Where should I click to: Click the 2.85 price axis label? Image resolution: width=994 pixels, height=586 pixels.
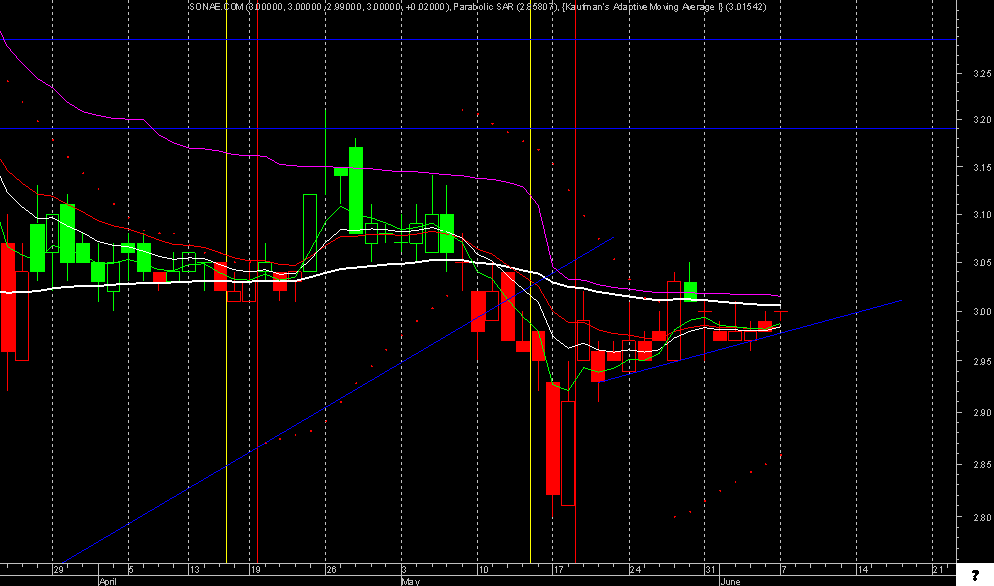point(982,465)
